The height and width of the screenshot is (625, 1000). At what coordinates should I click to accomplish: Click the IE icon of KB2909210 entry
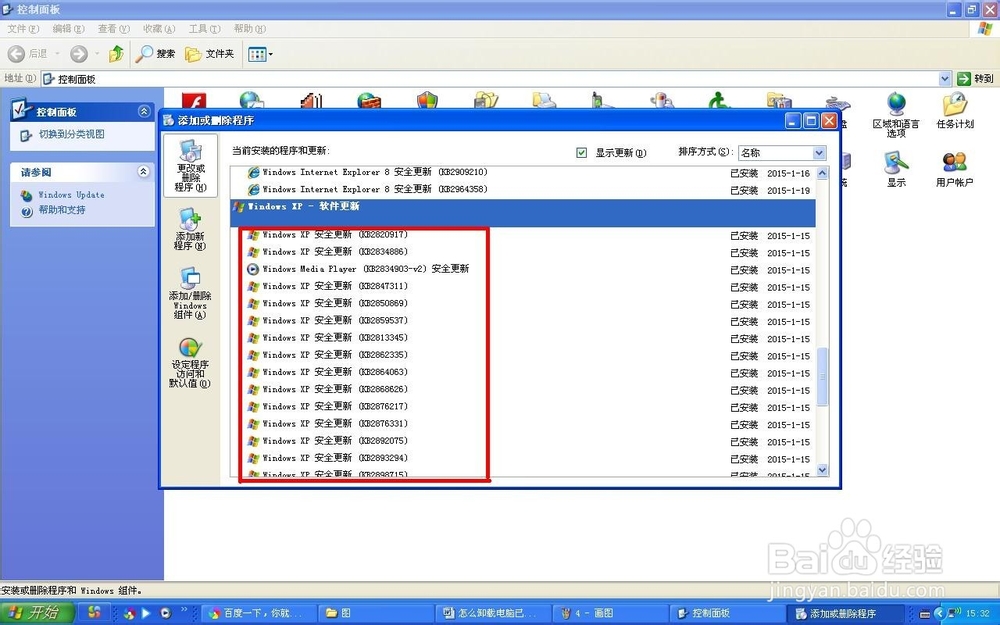coord(253,172)
